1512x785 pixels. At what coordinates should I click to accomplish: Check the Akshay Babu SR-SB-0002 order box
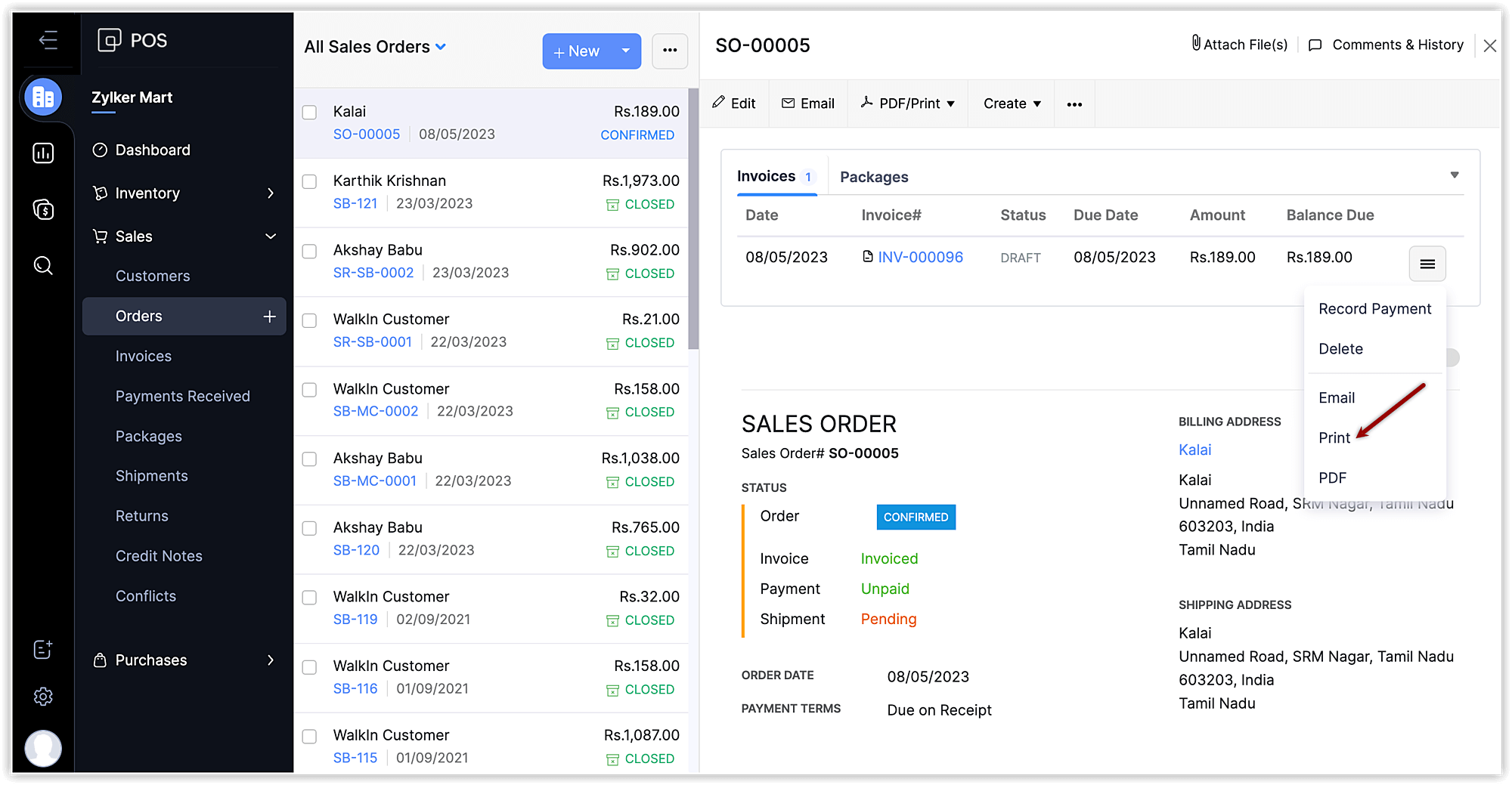coord(309,252)
